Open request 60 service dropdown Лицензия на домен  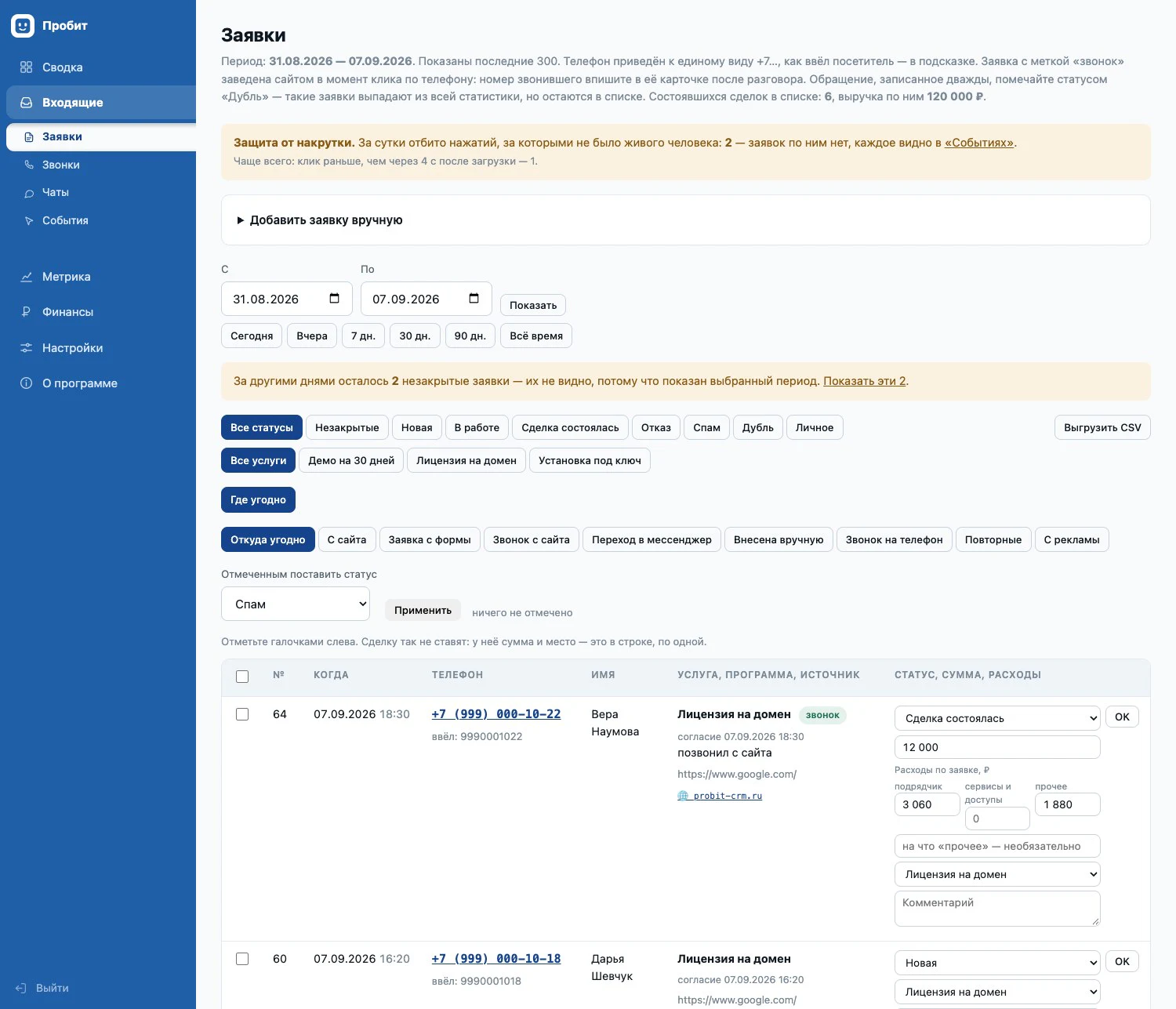tap(997, 992)
